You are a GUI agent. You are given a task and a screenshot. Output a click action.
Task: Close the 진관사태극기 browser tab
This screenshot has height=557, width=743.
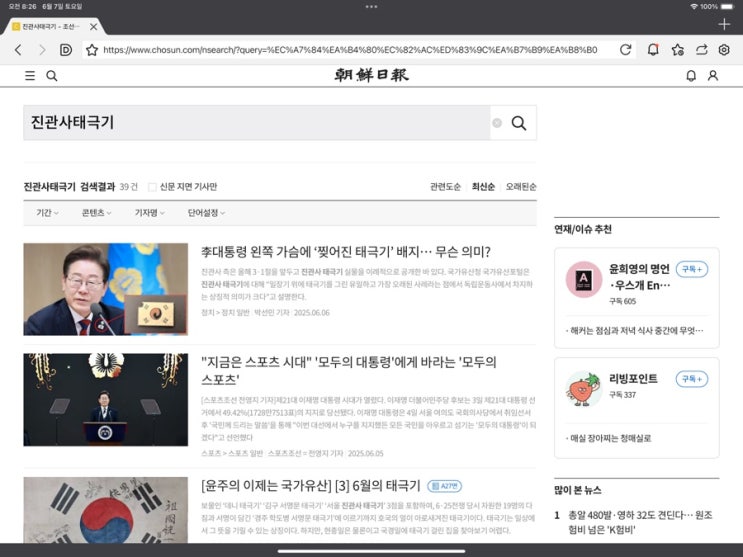94,27
